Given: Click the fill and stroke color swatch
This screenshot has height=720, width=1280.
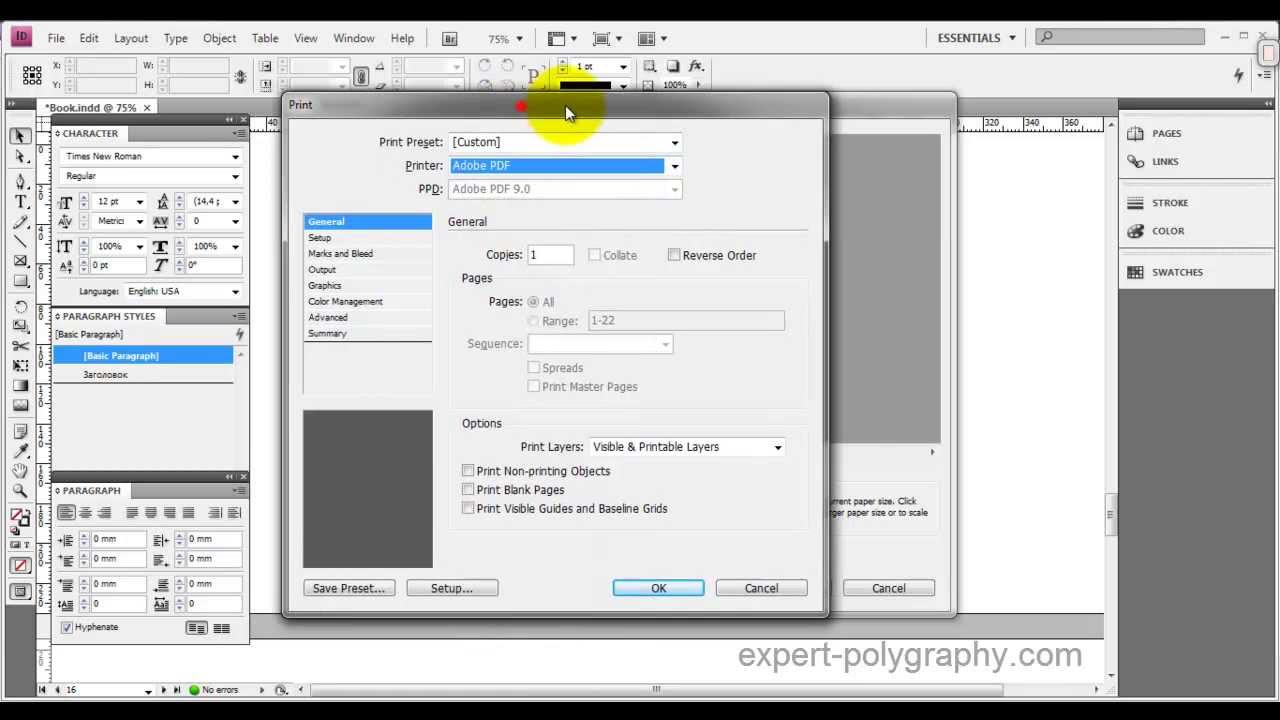Looking at the screenshot, I should point(20,520).
